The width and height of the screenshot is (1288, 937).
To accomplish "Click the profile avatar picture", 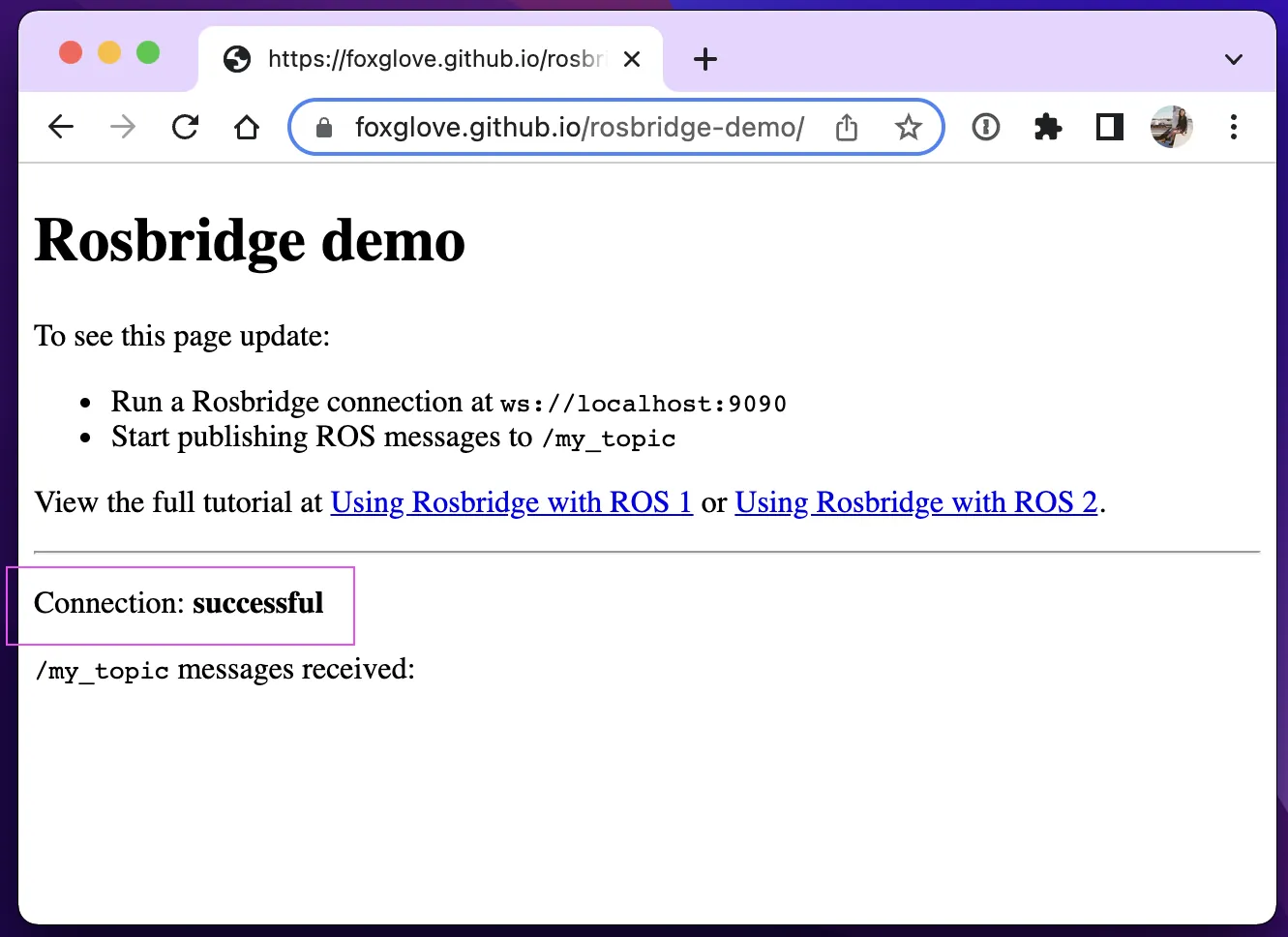I will pyautogui.click(x=1172, y=127).
